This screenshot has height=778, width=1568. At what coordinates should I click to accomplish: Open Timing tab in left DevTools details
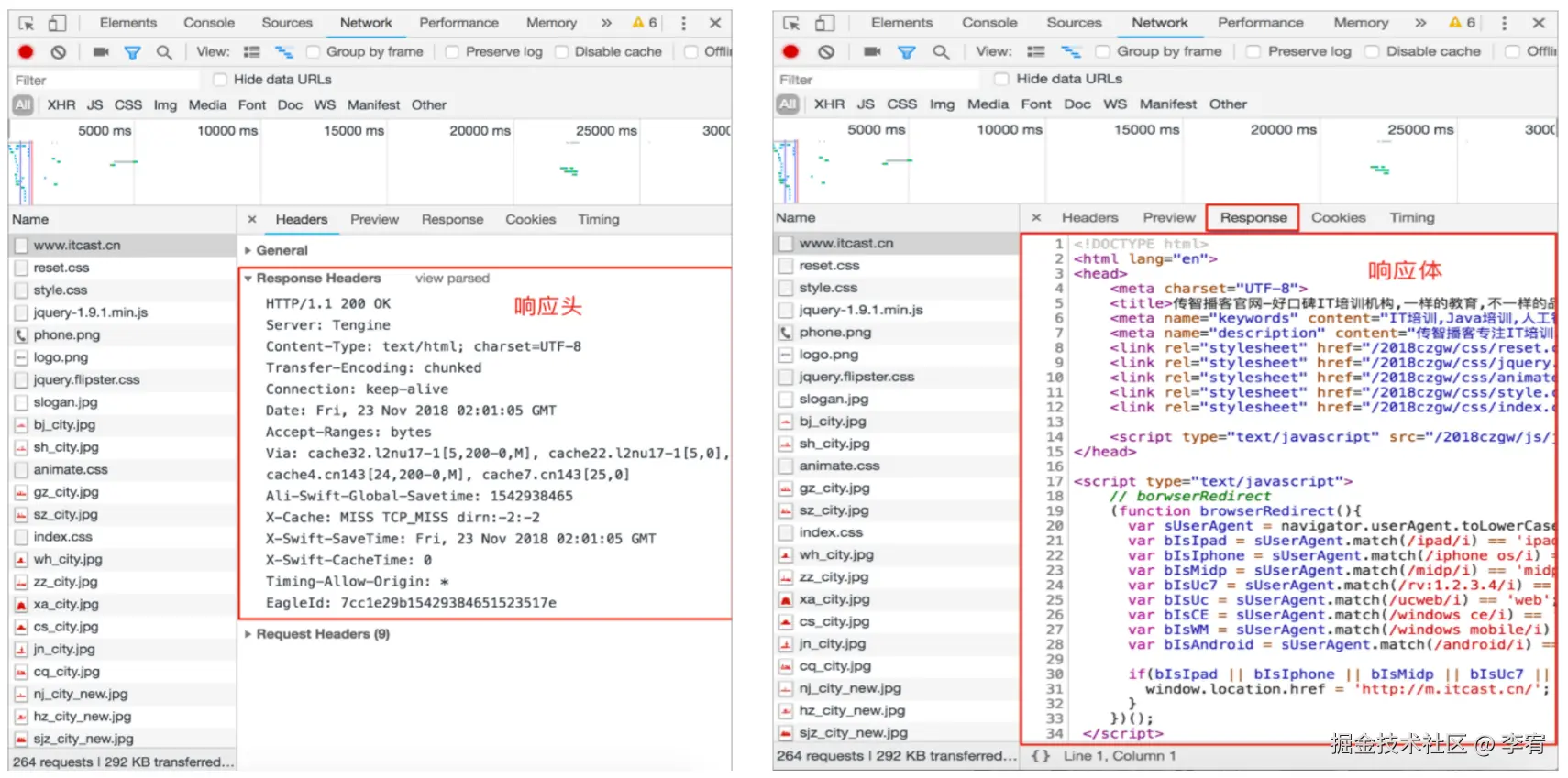(599, 220)
